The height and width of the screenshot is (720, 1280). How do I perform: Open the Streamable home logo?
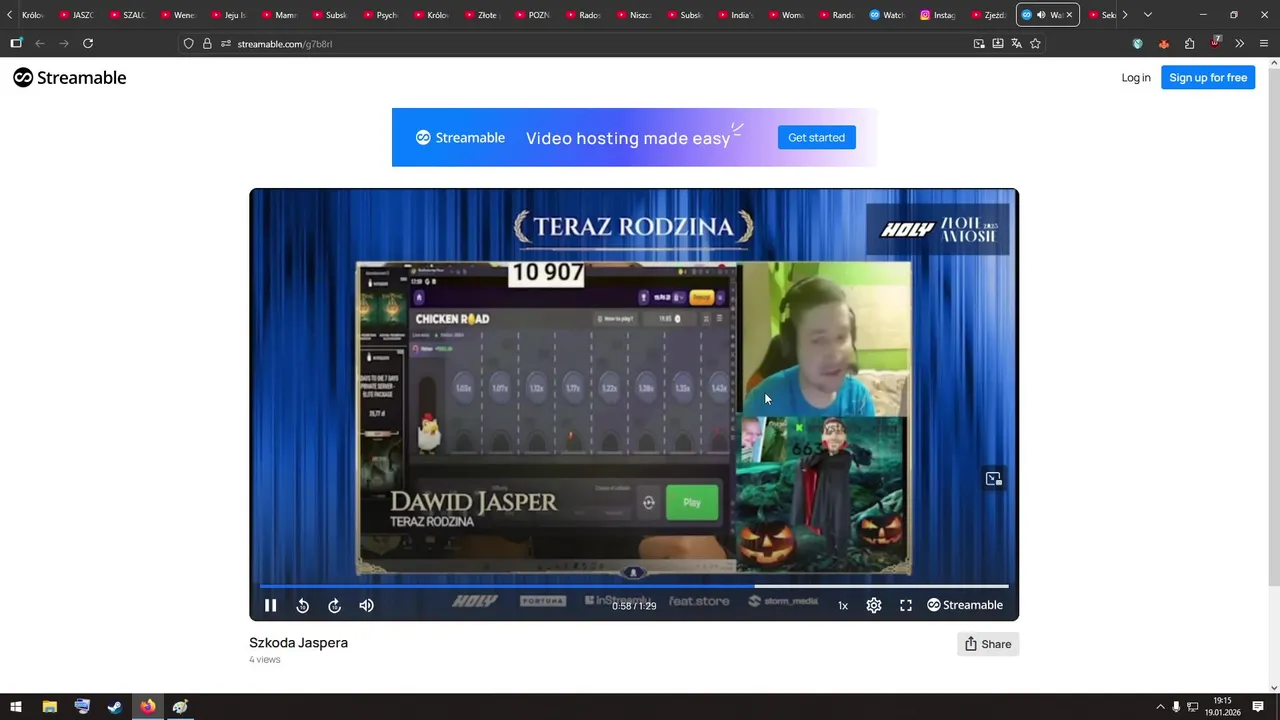(x=70, y=77)
